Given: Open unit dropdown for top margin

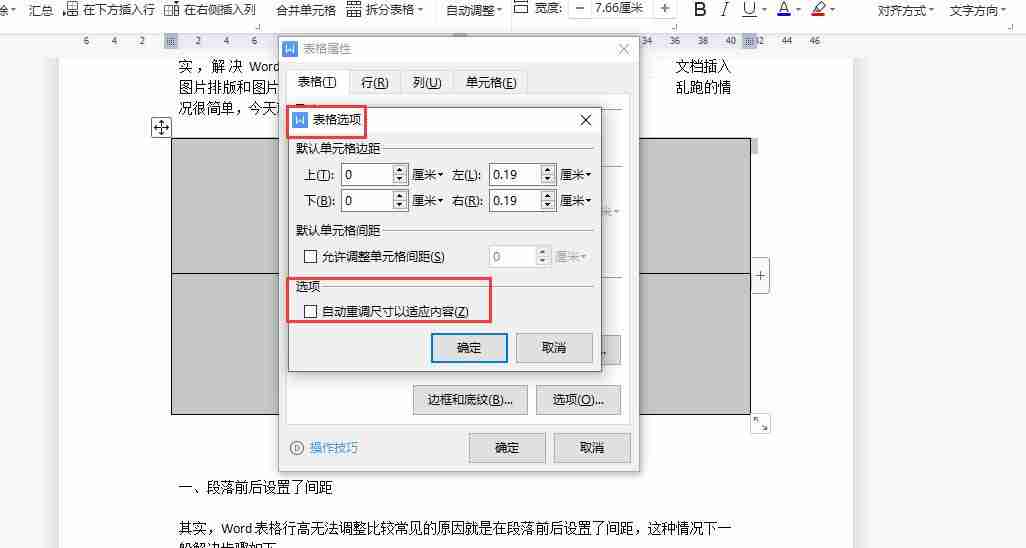Looking at the screenshot, I should (428, 174).
